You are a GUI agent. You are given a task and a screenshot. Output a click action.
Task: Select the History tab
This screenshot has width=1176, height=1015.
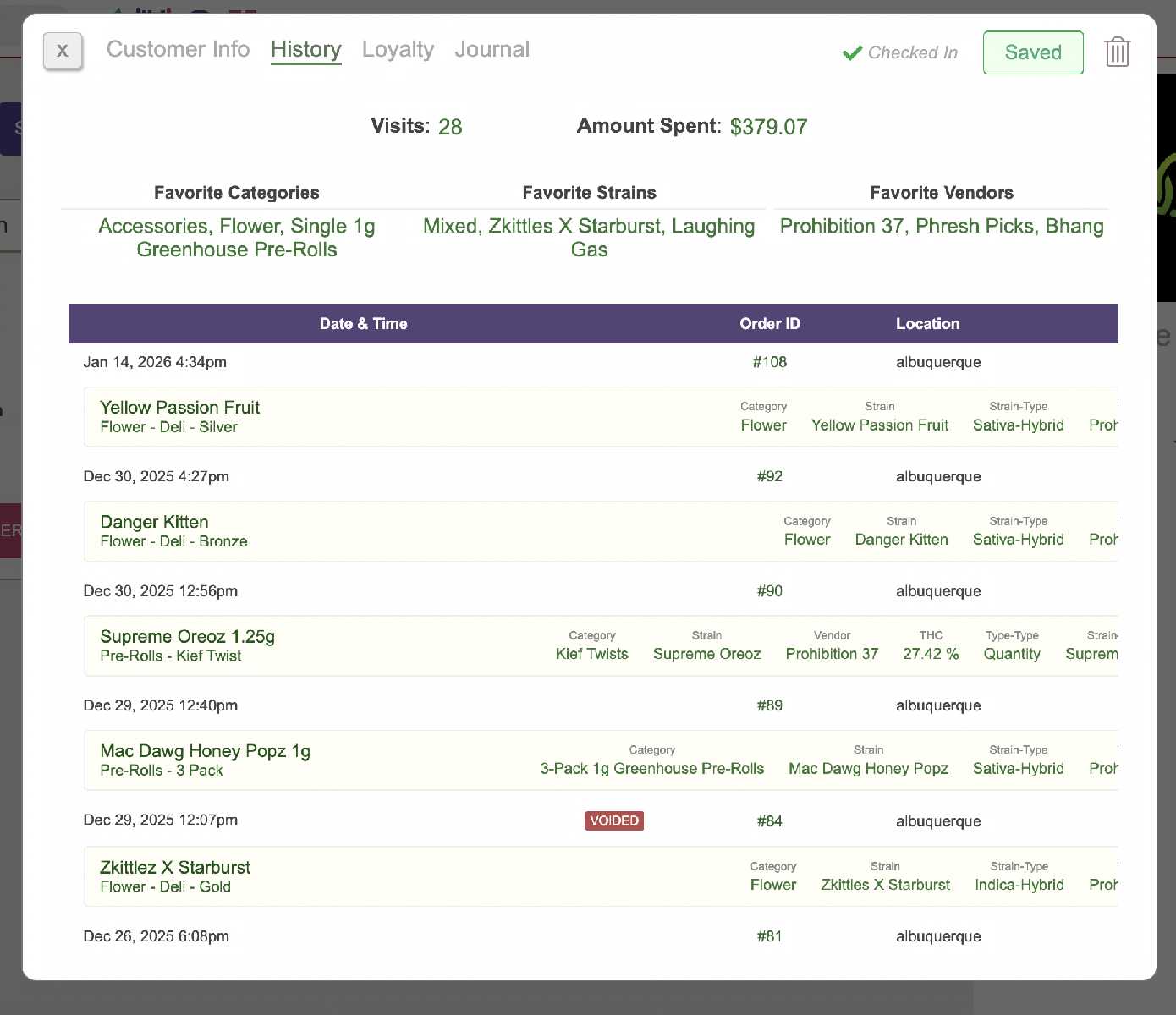(x=305, y=50)
